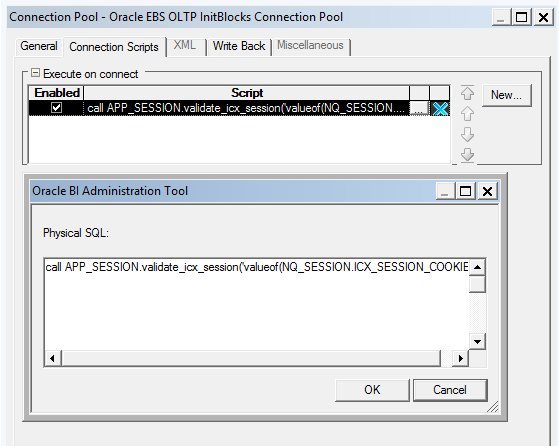Open the Write Back tab
The height and width of the screenshot is (446, 559).
click(239, 46)
